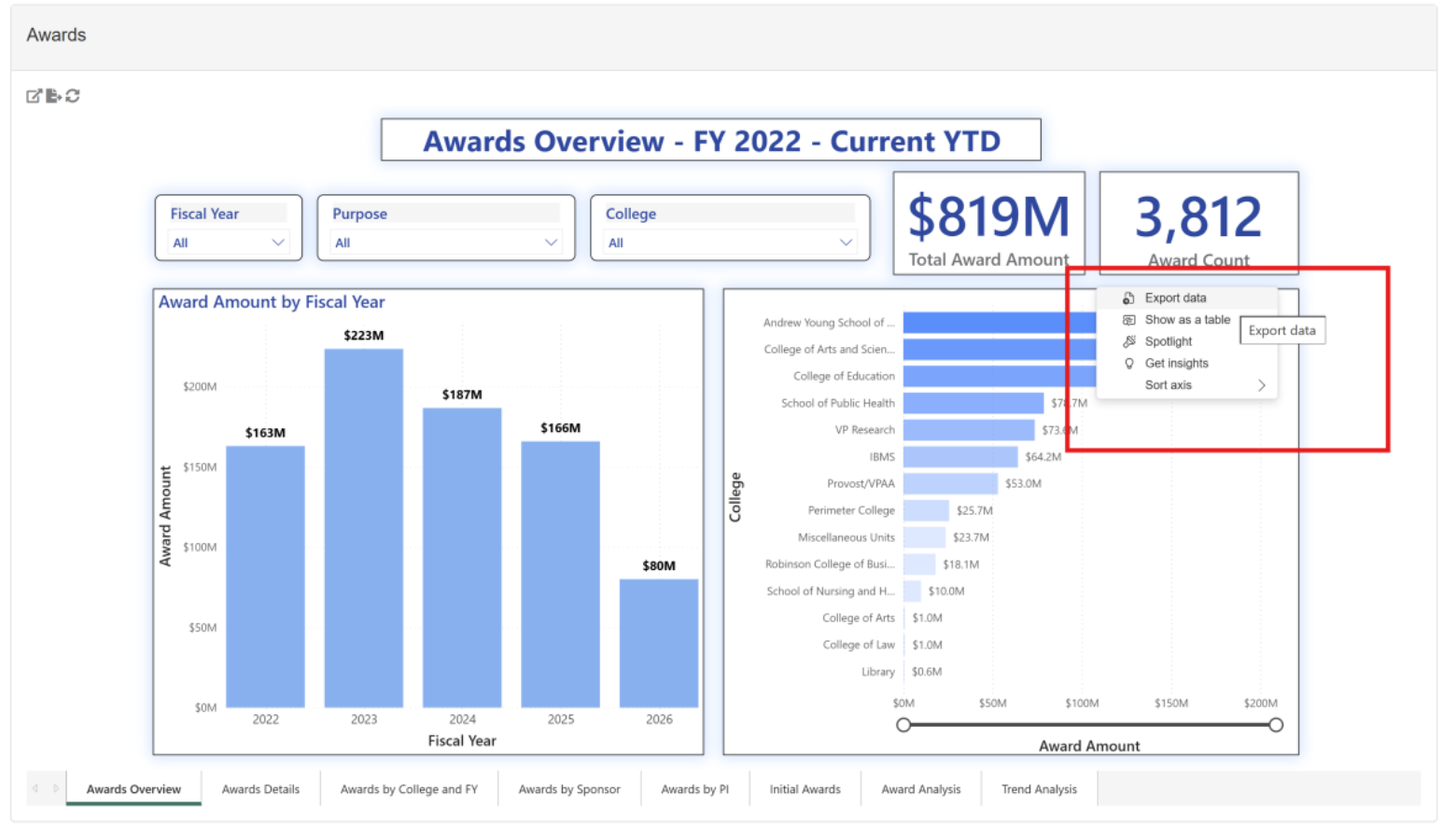Go to the Trend Analysis tab
The image size is (1456, 834).
1039,789
